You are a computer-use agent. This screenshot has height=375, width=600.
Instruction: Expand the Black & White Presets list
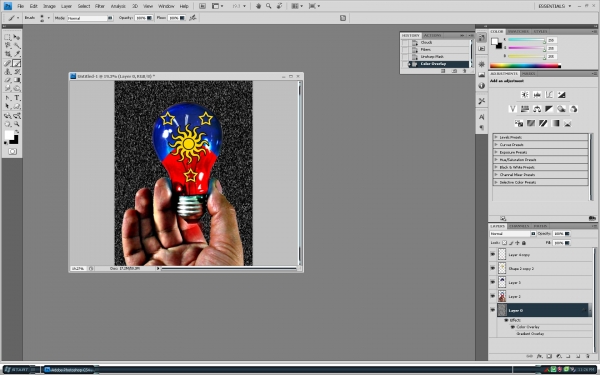pos(496,167)
